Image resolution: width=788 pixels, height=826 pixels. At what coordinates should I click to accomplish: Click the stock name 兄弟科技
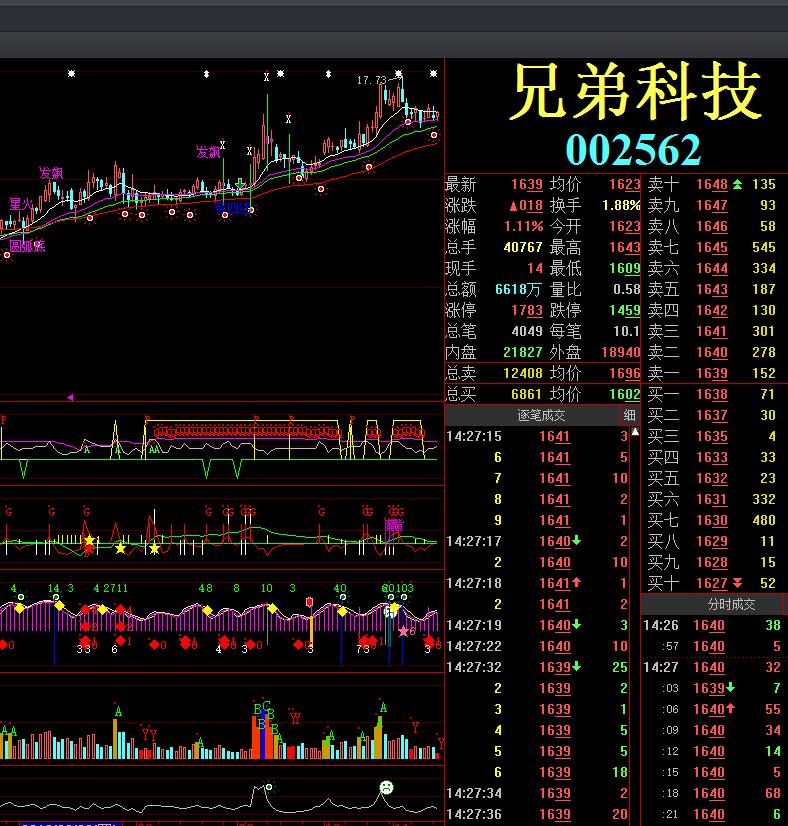[x=636, y=91]
